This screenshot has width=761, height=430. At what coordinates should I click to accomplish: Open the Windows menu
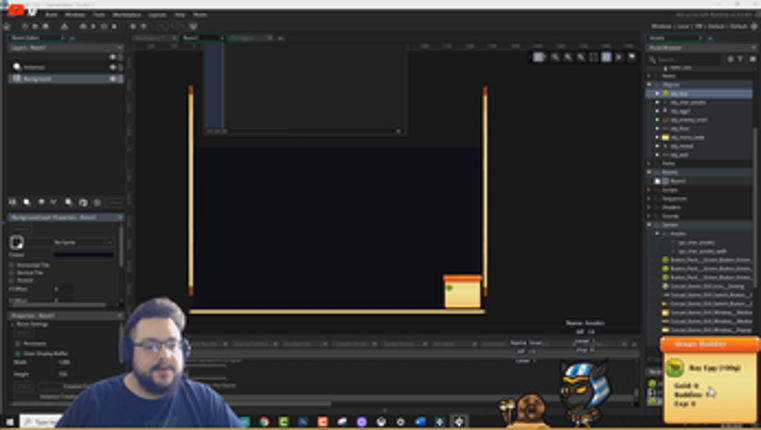click(75, 15)
